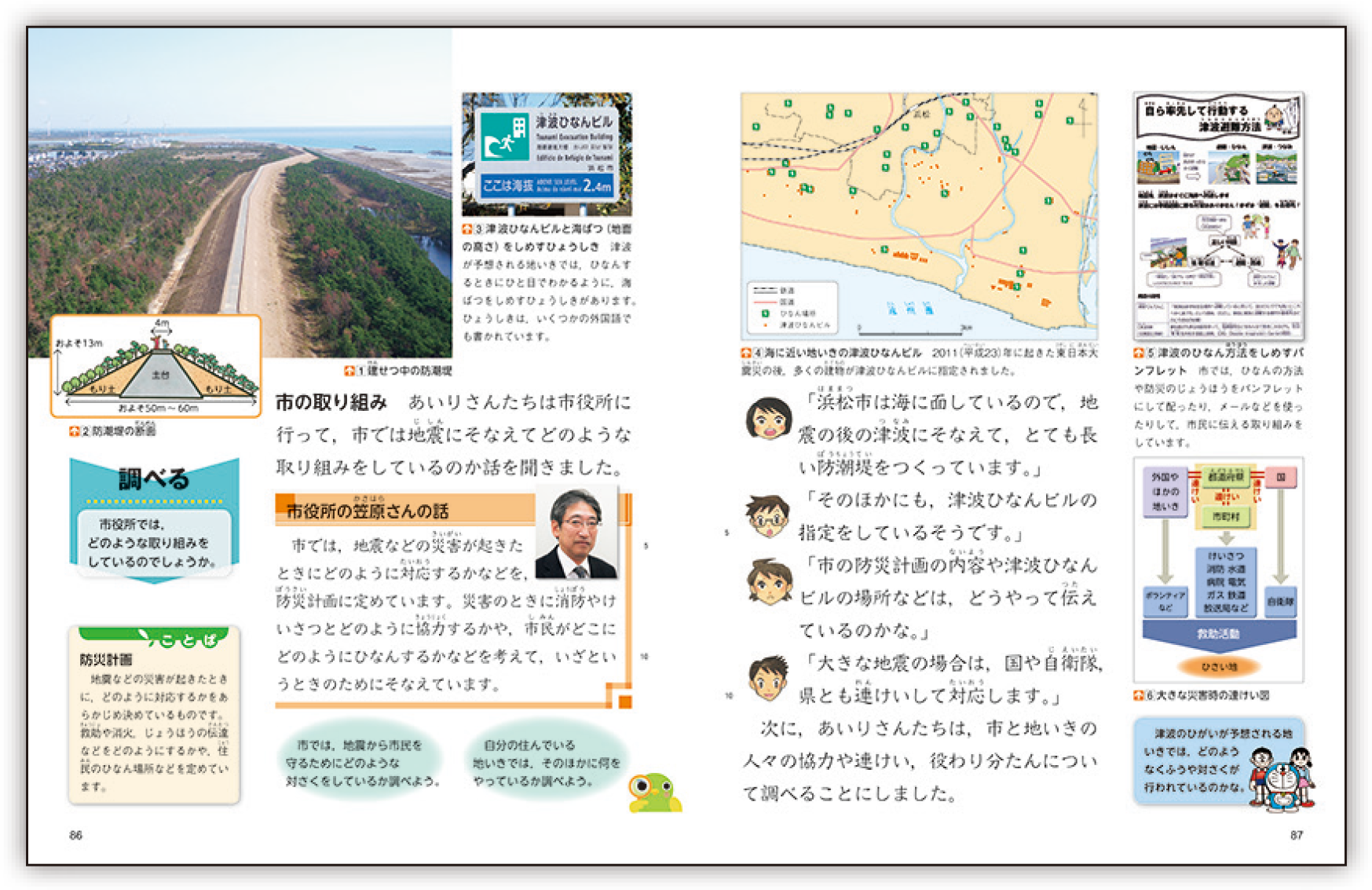
Task: Open the coastal tsunami evacuation building map
Action: point(918,216)
